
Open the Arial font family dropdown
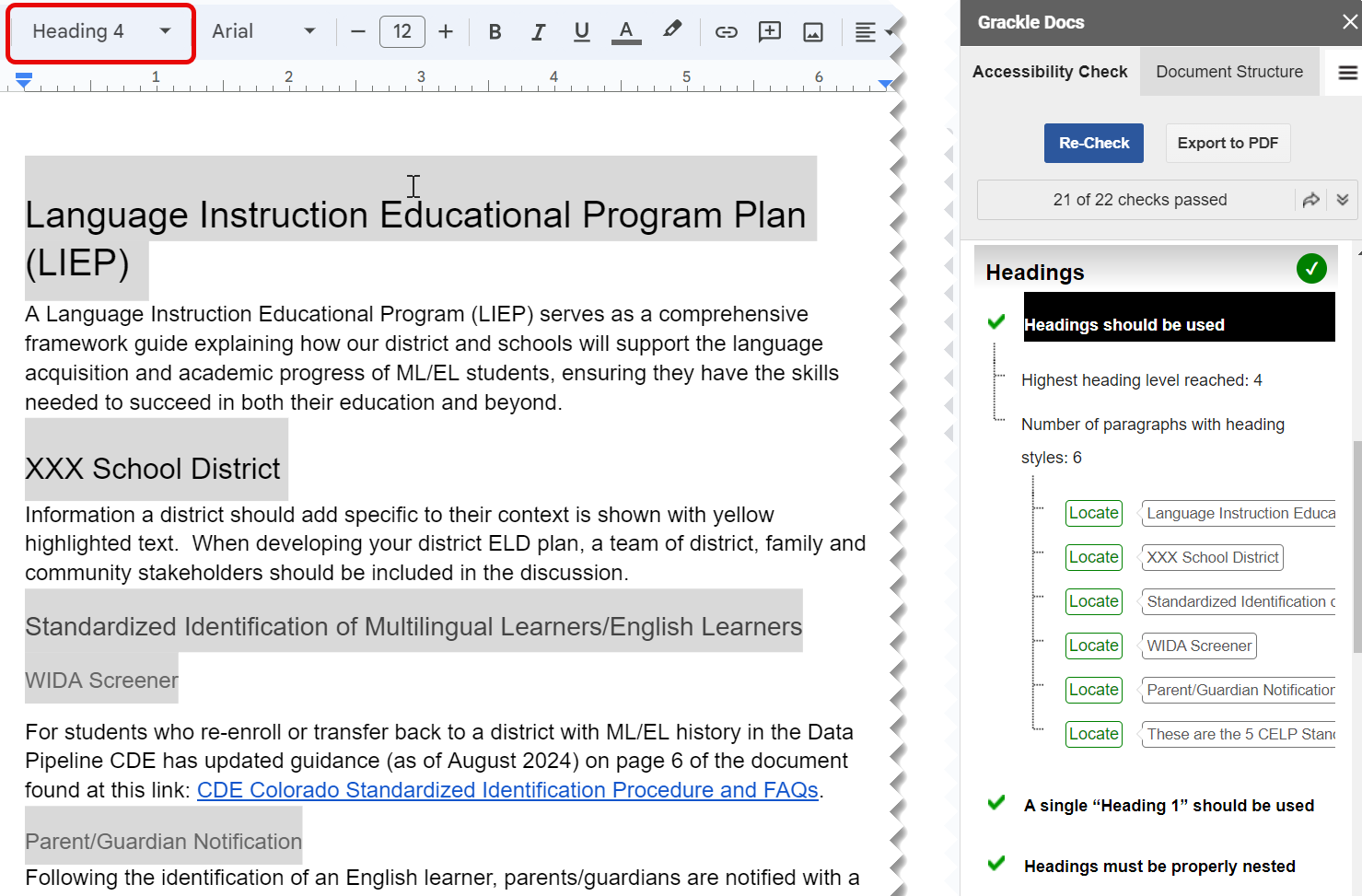pyautogui.click(x=263, y=31)
